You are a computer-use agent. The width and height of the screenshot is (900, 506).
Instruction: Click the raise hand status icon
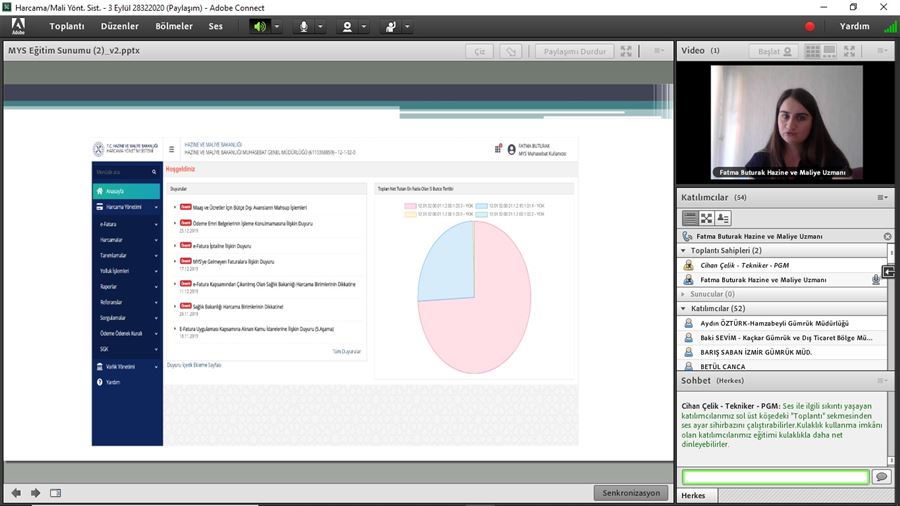[391, 26]
